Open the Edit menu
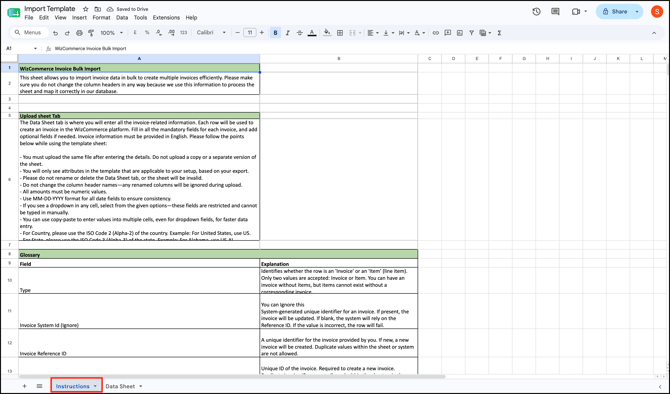 pos(44,18)
